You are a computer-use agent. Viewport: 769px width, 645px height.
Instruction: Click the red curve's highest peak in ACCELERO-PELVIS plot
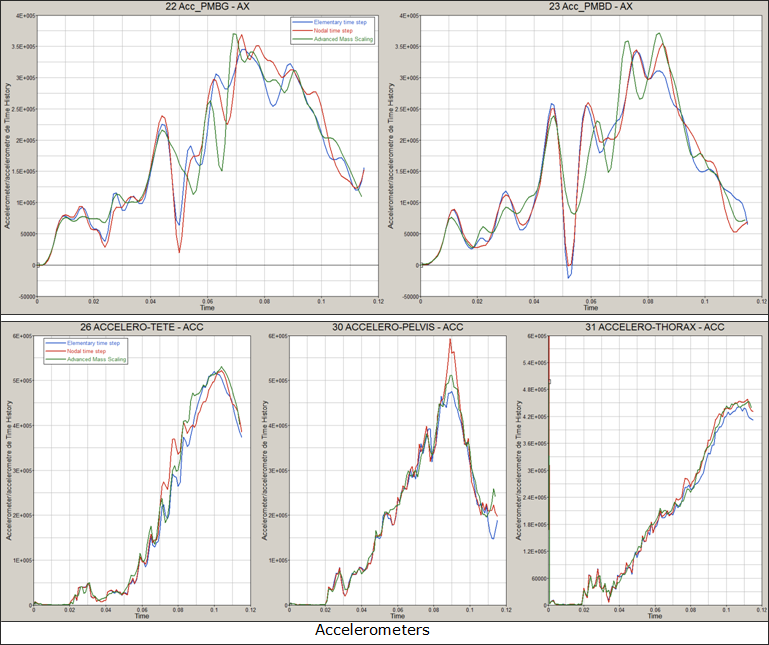(x=450, y=341)
